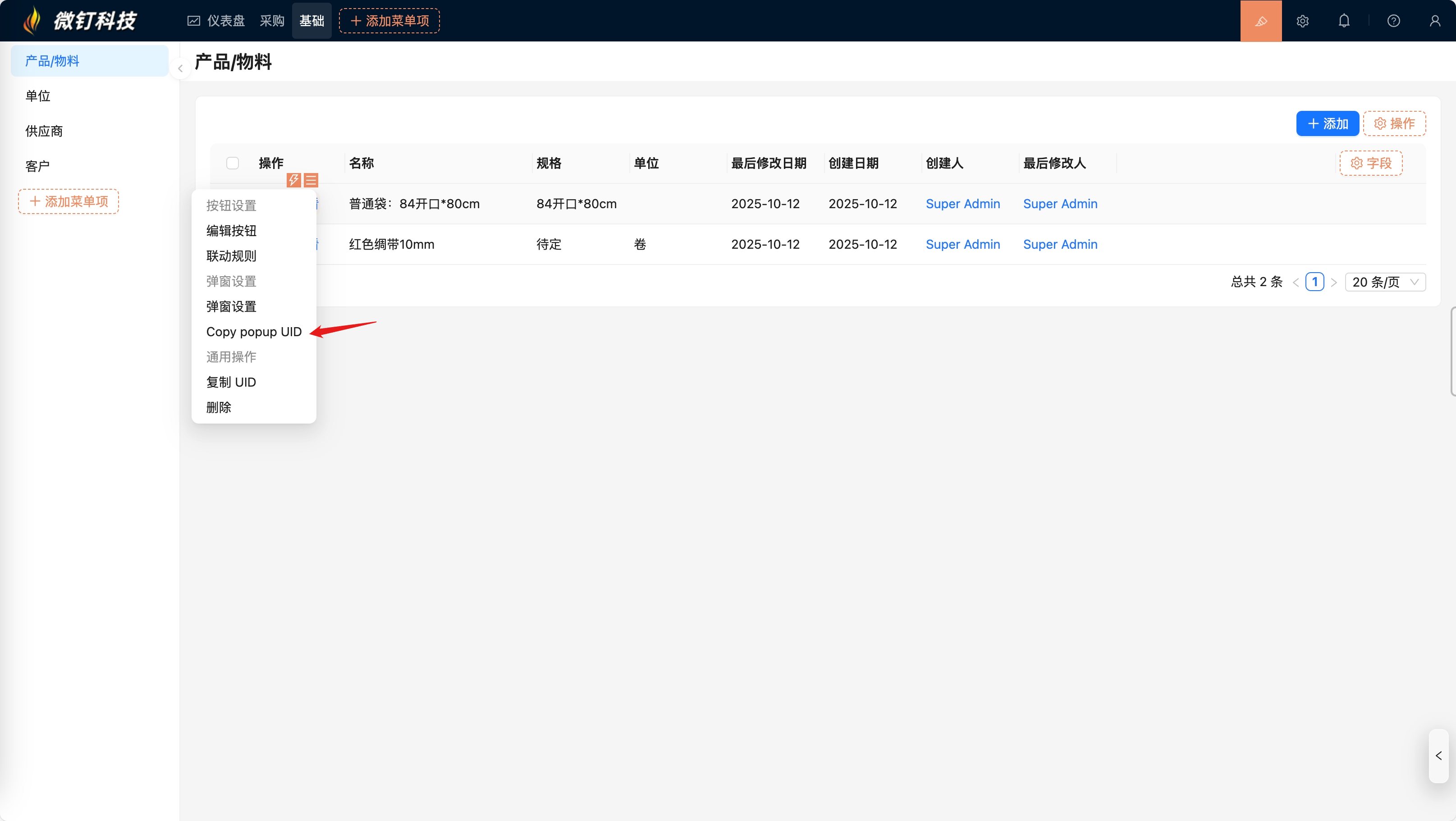Switch to the 采购 top menu tab

[x=272, y=21]
